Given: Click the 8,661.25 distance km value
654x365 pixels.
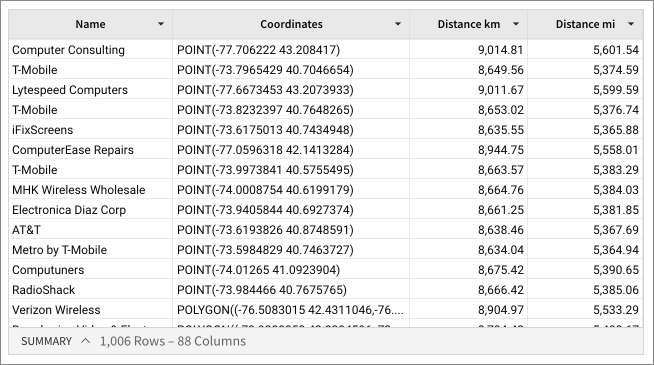Looking at the screenshot, I should click(501, 210).
